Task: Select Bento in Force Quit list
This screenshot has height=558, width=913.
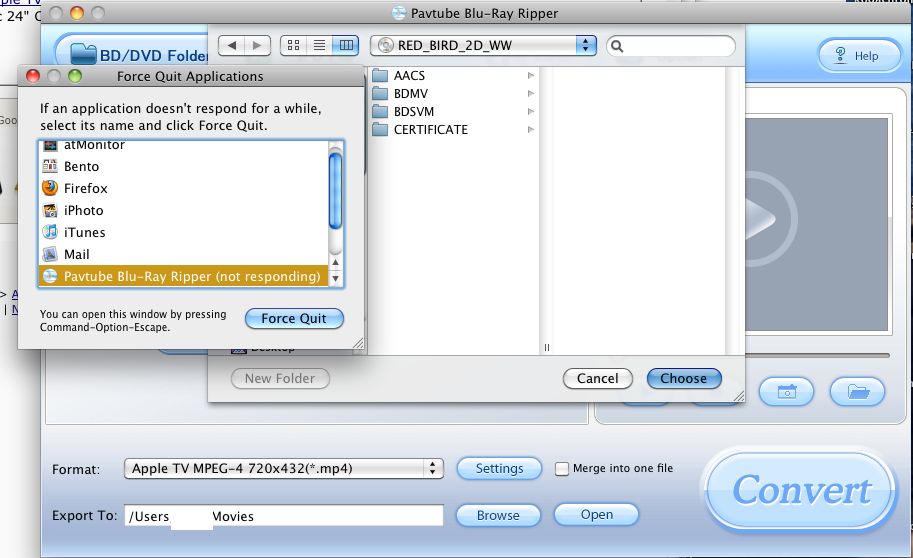Action: [x=183, y=167]
